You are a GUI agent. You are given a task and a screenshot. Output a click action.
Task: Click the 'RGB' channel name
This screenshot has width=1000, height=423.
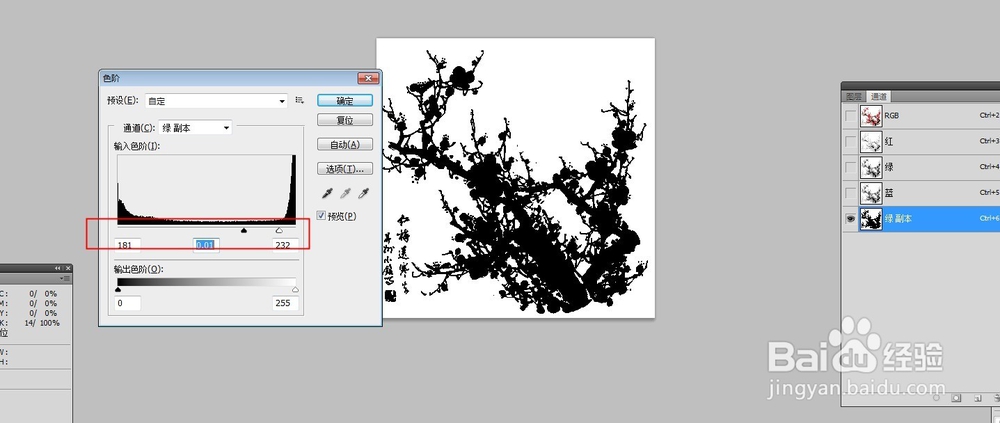click(x=892, y=116)
